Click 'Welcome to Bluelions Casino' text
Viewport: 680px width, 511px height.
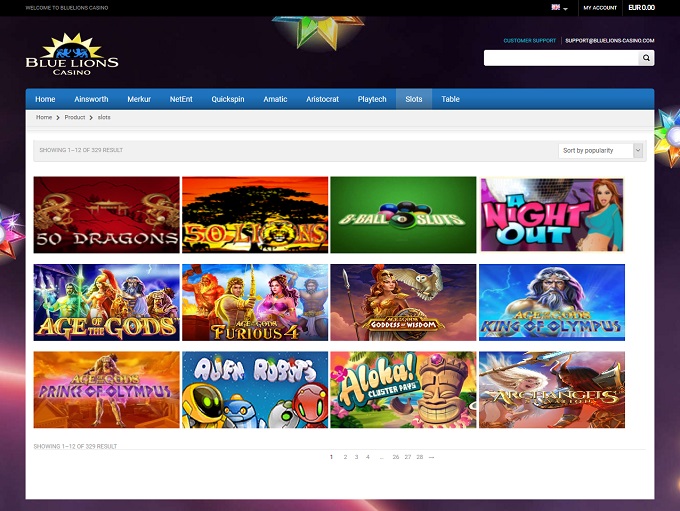click(x=67, y=8)
